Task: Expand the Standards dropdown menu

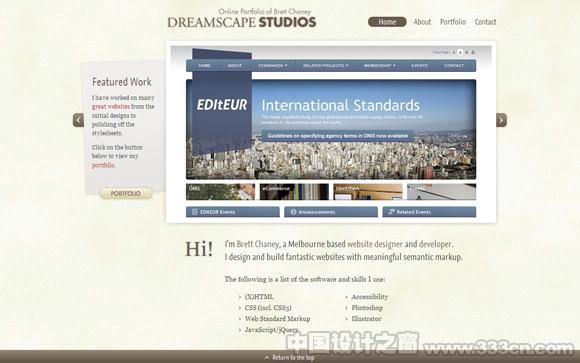Action: (x=273, y=65)
